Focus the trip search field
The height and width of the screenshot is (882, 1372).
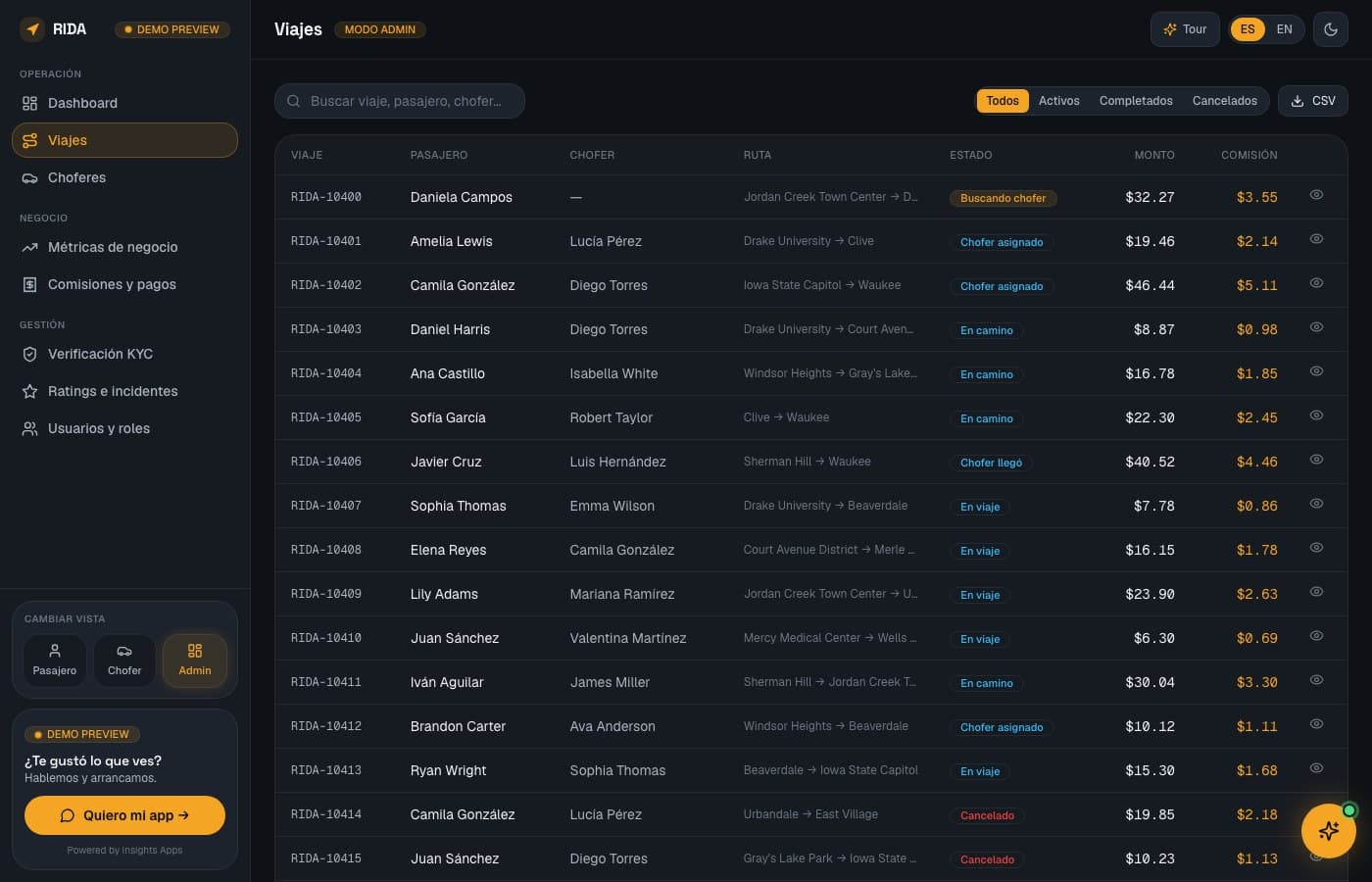click(x=400, y=101)
